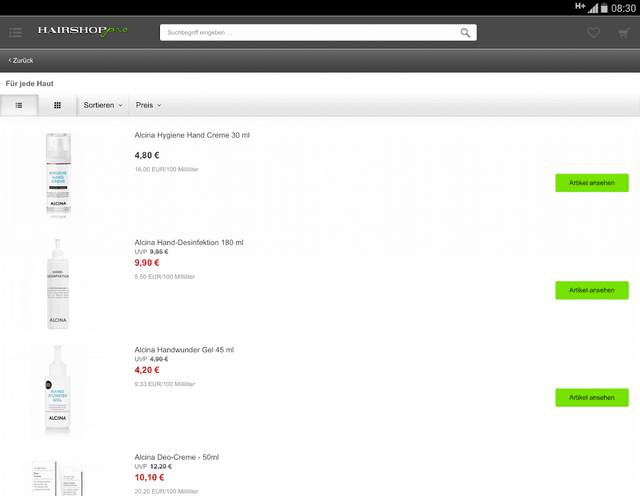
Task: Click the Für jede Haut heading
Action: pyautogui.click(x=29, y=84)
